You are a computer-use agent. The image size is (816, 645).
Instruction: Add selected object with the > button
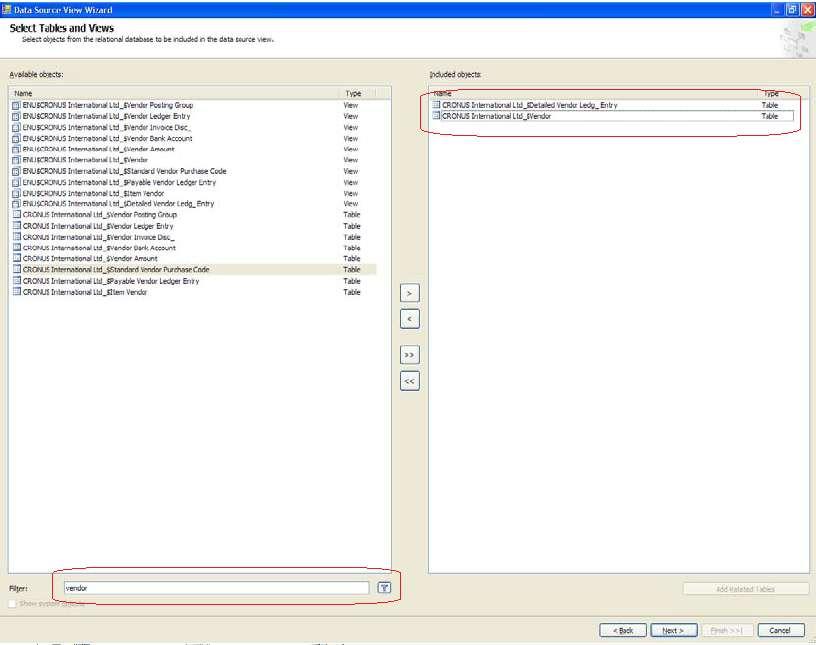pyautogui.click(x=410, y=294)
